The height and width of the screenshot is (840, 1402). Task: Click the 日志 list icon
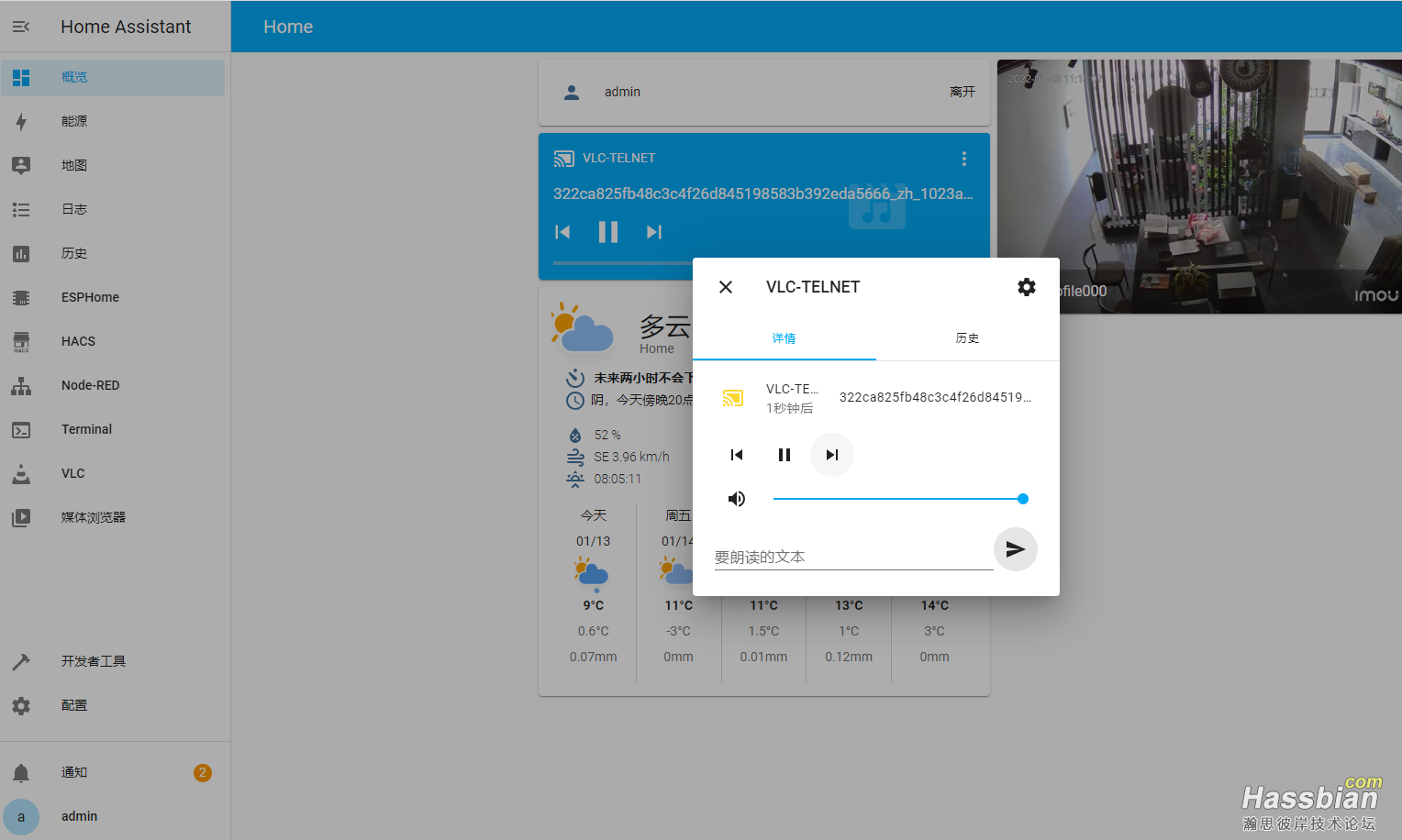21,209
